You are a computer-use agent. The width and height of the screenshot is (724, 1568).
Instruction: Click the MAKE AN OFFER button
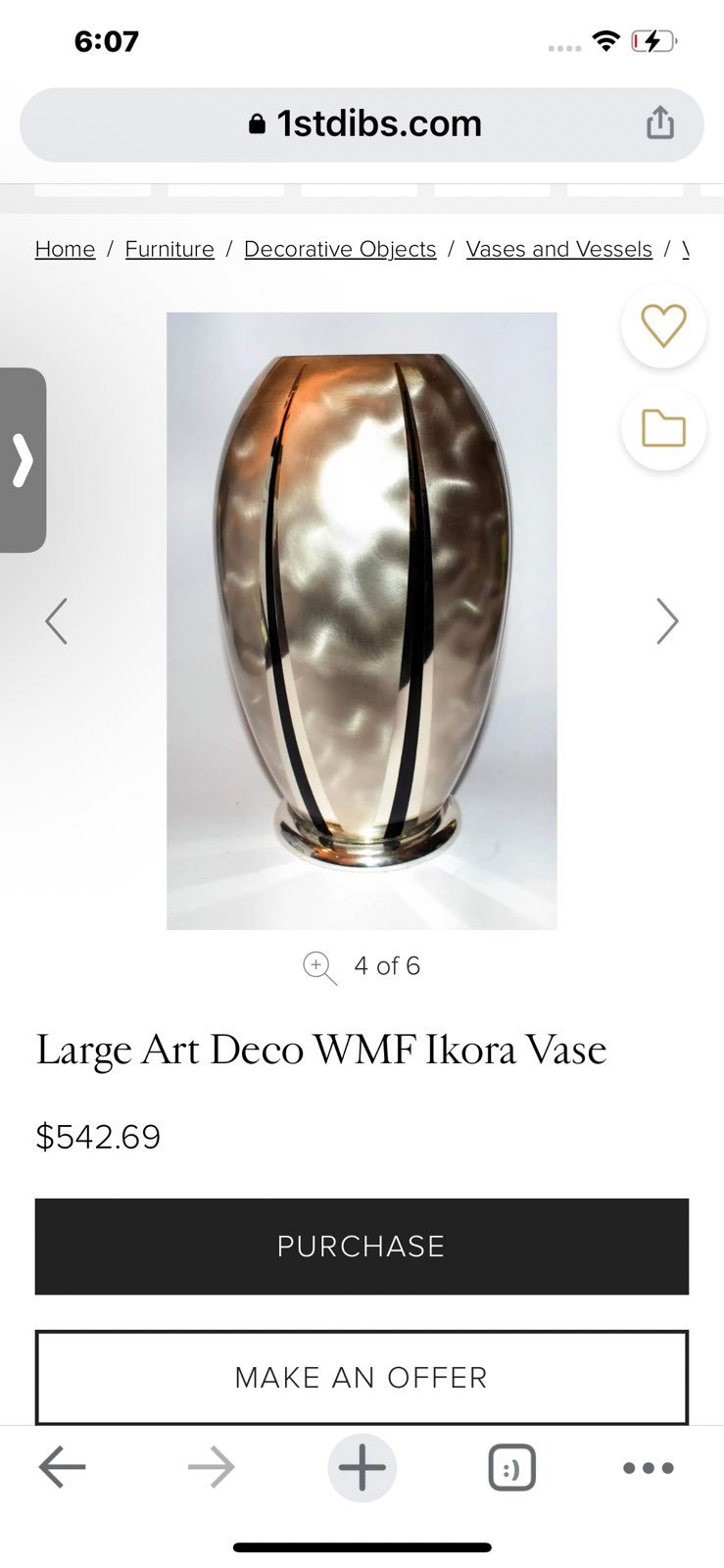click(362, 1377)
